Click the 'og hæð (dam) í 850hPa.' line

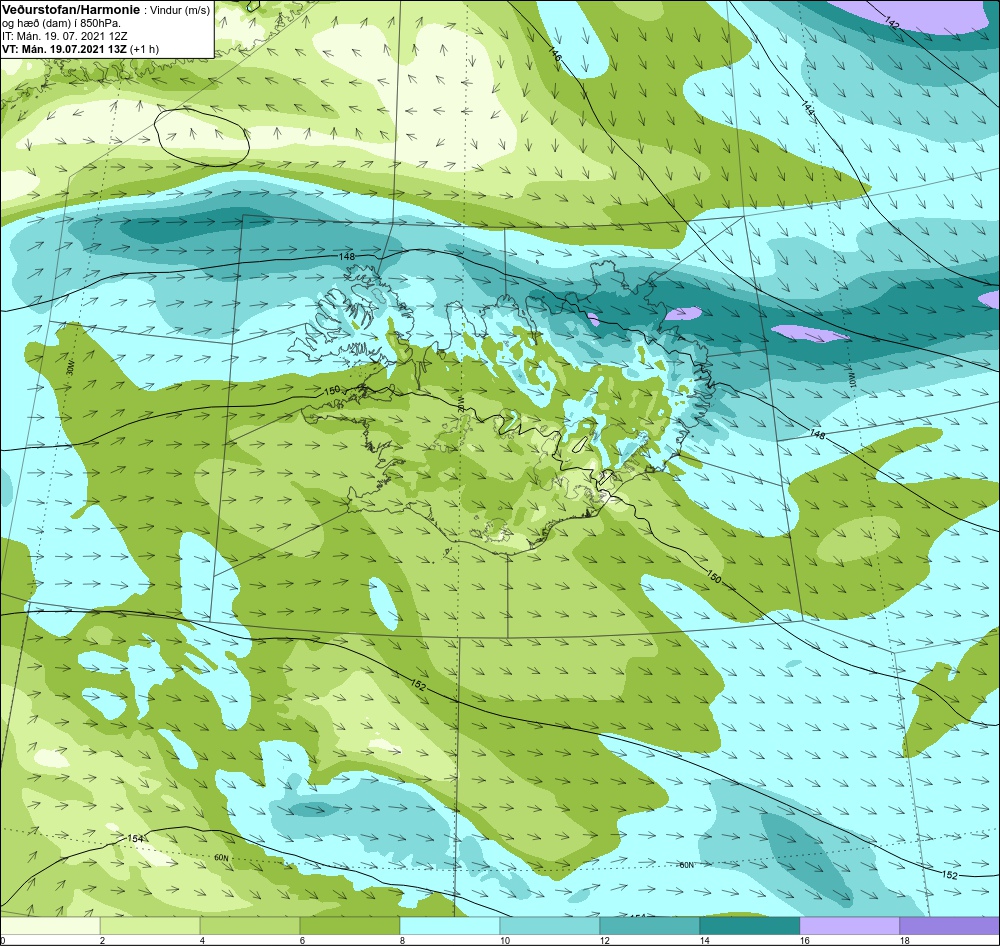click(61, 24)
